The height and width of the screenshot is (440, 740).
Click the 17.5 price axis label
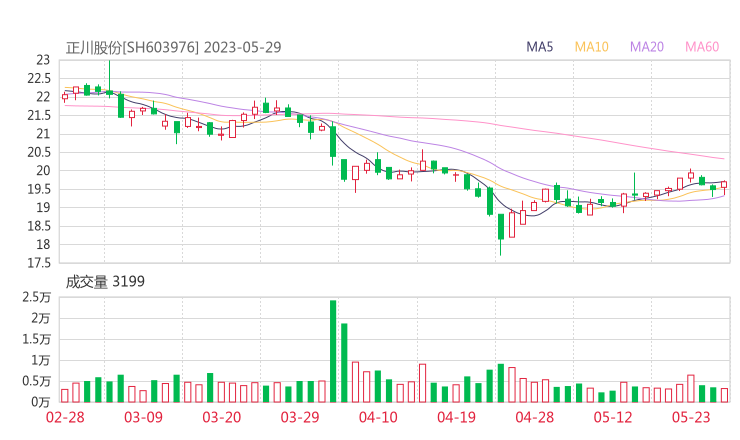39,263
